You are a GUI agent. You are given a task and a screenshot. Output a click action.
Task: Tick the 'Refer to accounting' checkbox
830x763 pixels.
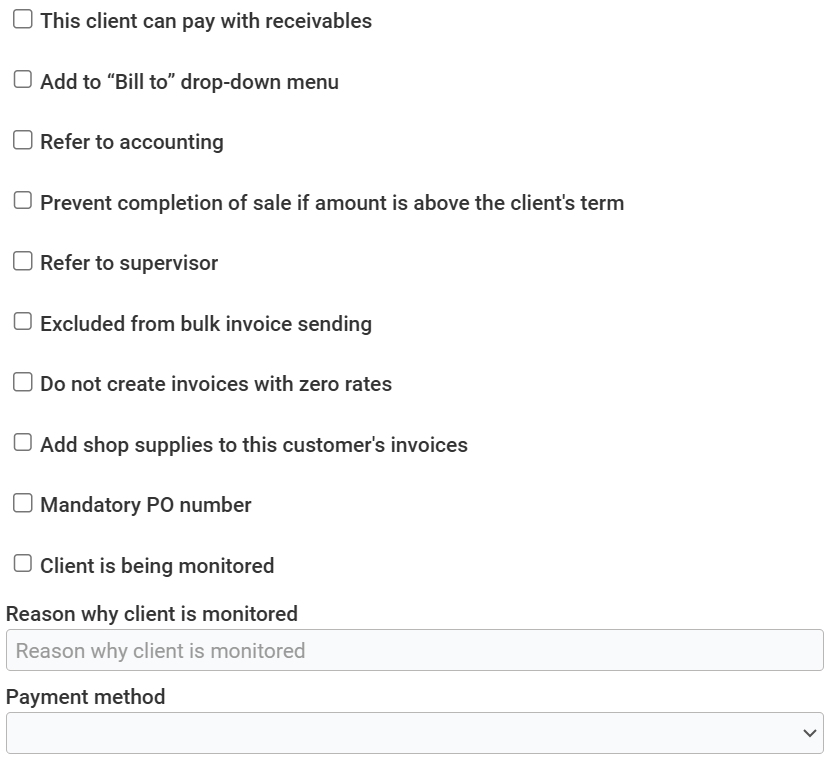(x=22, y=141)
